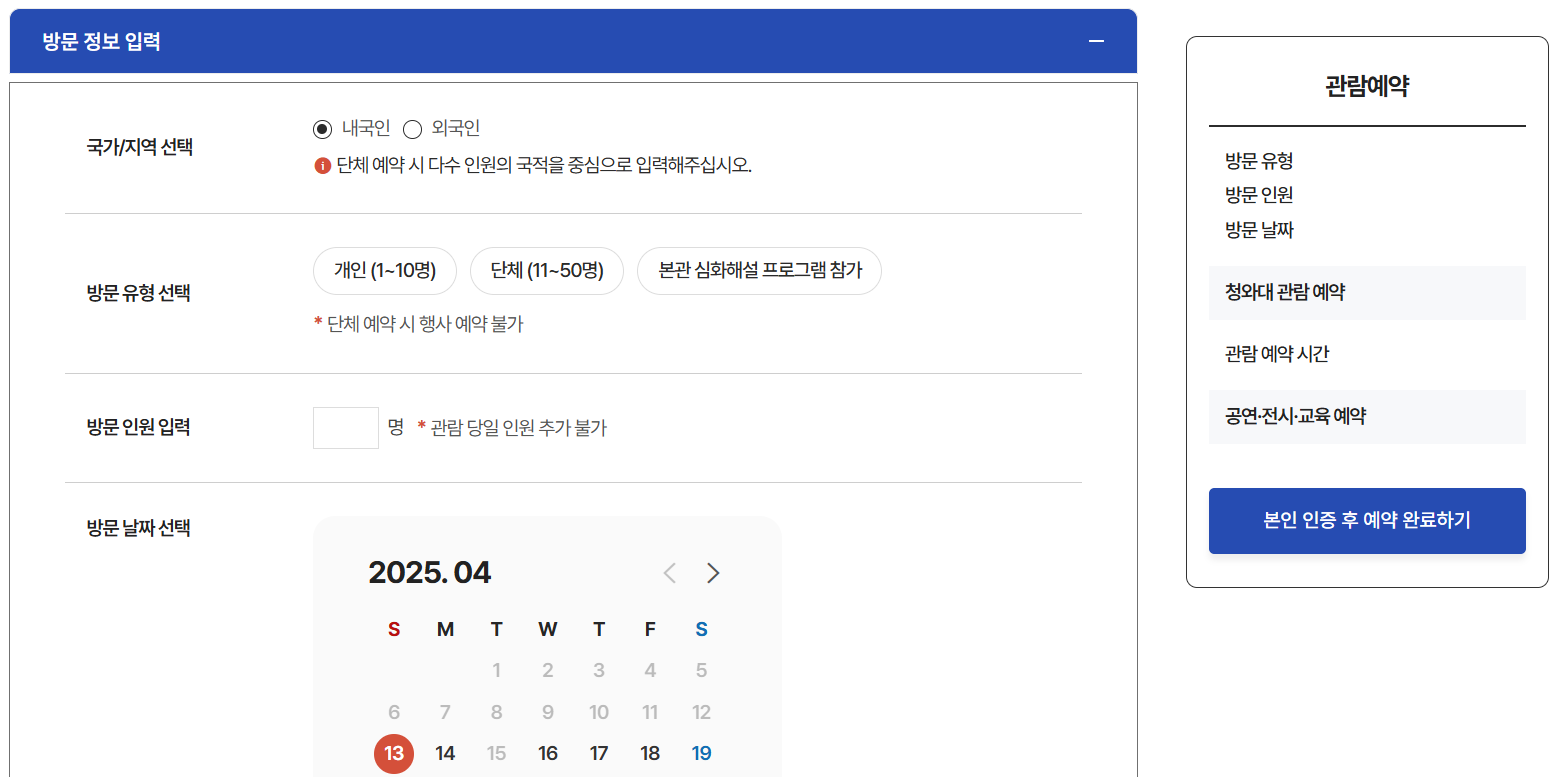Select the 내국인 radio button
The width and height of the screenshot is (1555, 777).
(321, 128)
